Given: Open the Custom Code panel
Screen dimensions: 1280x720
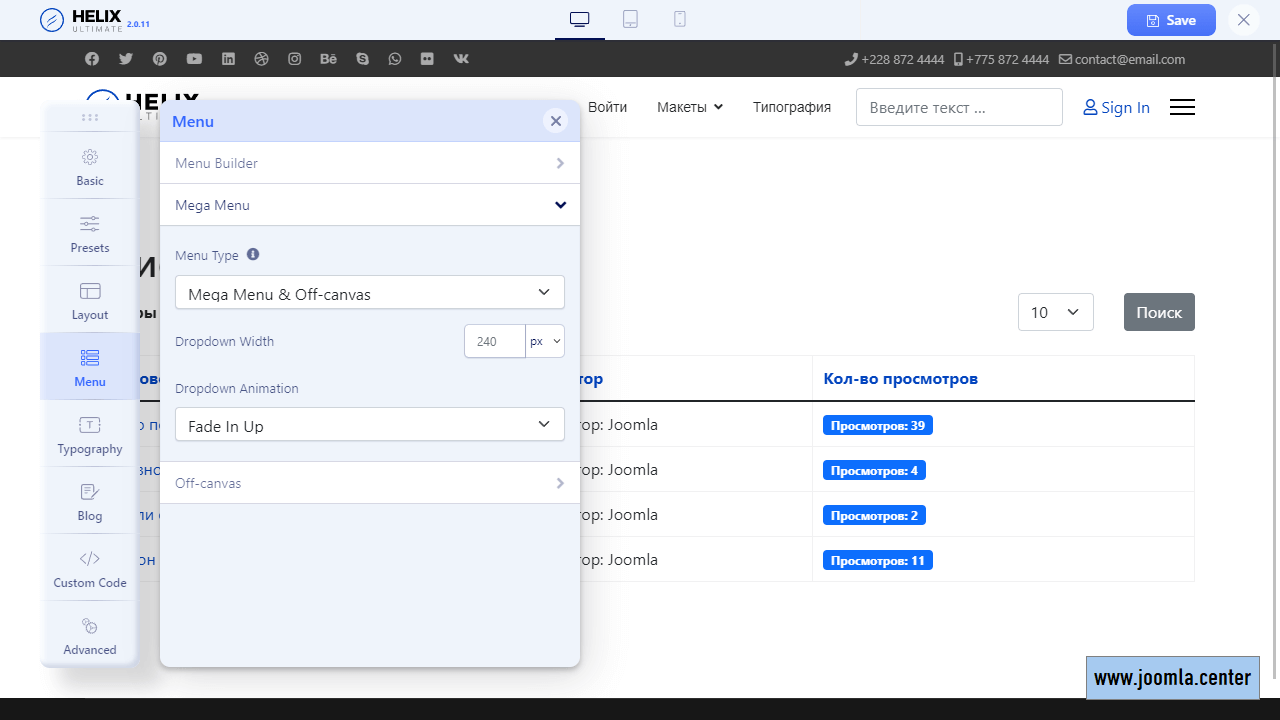Looking at the screenshot, I should coord(90,568).
